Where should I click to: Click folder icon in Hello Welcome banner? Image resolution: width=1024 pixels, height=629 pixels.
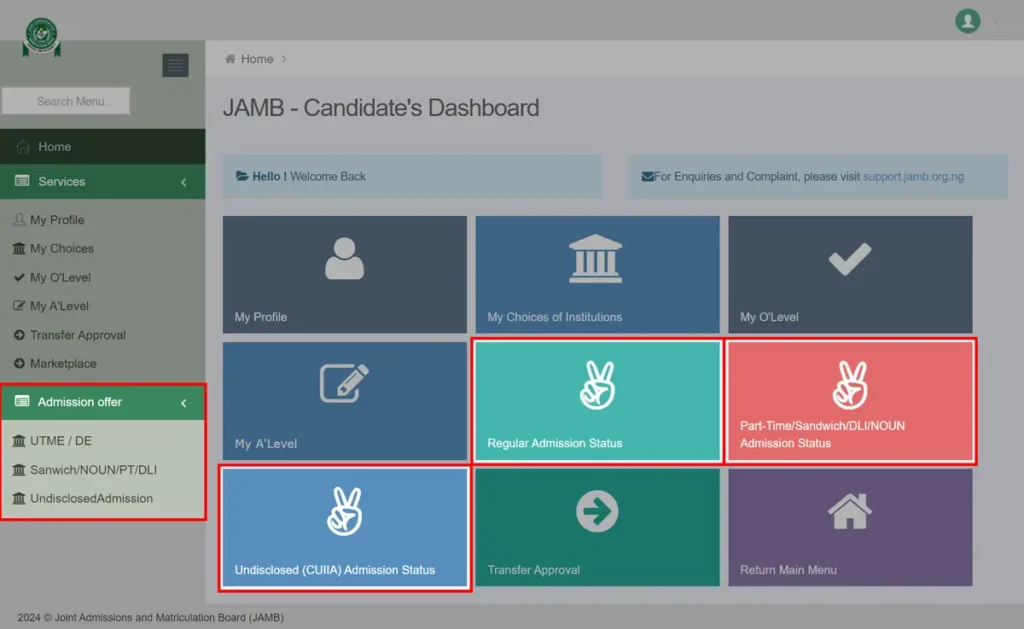point(242,176)
